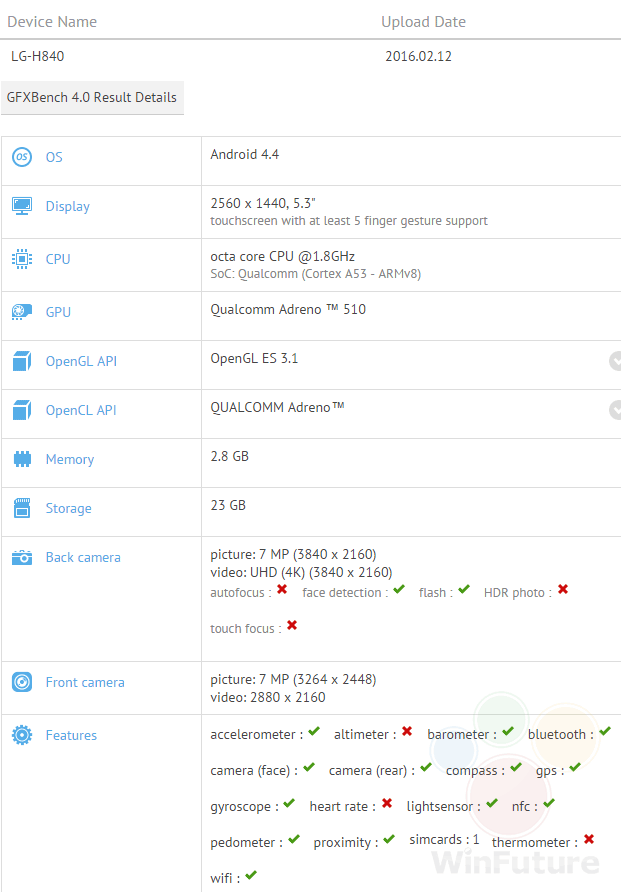Click the thermometer red cross mark
621x892 pixels.
pos(589,840)
